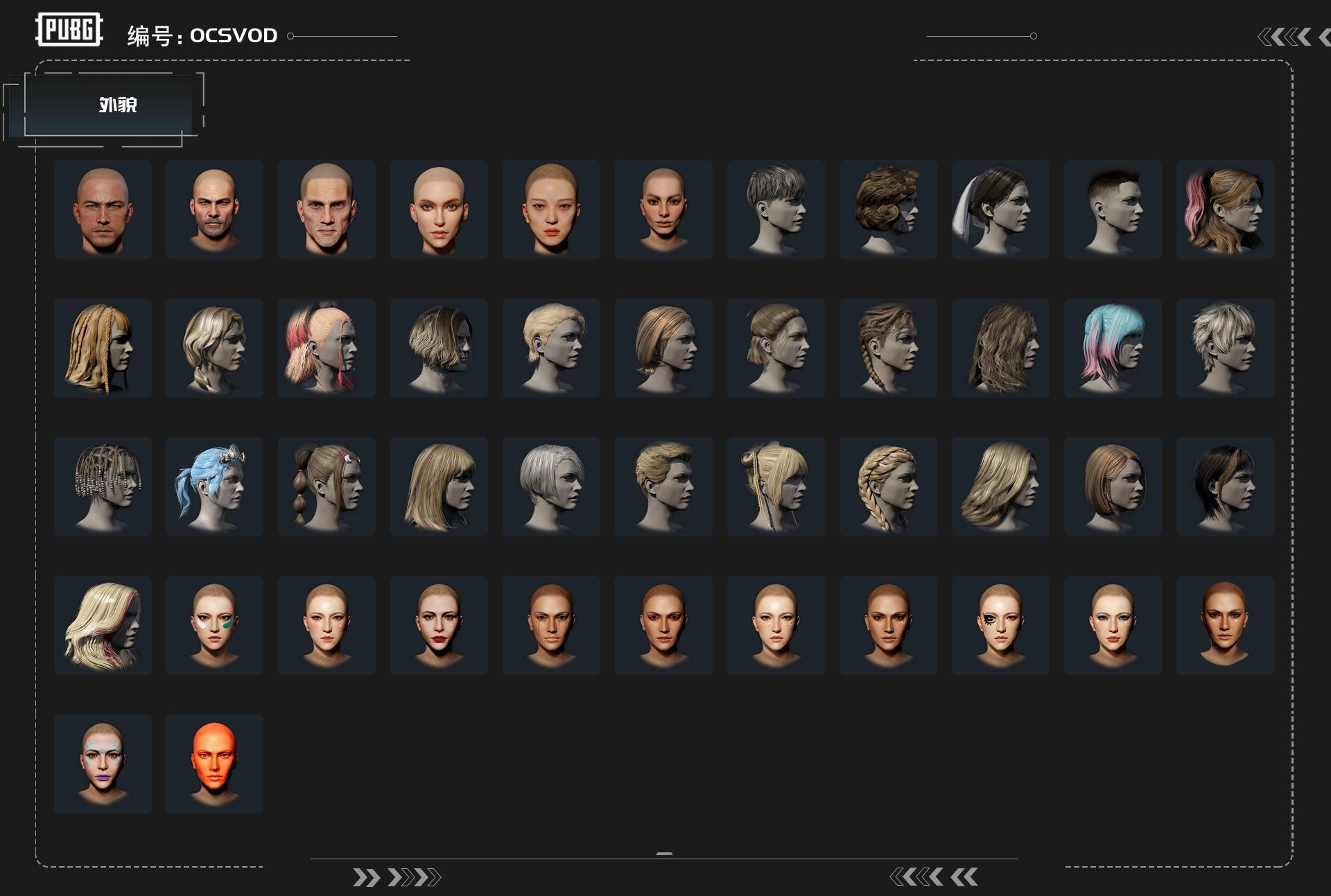Click the PUBG logo
The height and width of the screenshot is (896, 1331).
click(x=69, y=30)
